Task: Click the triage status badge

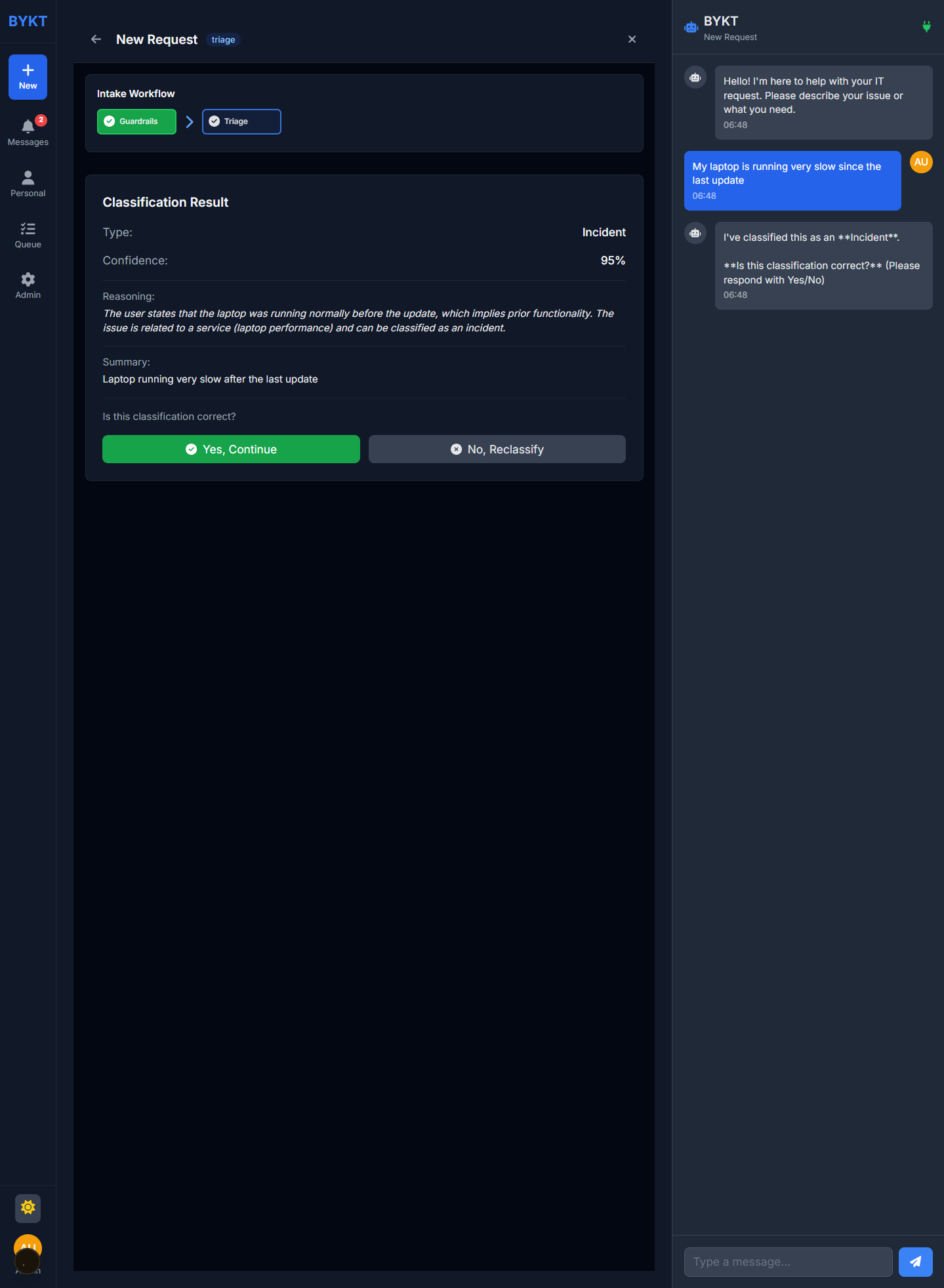Action: click(x=223, y=40)
